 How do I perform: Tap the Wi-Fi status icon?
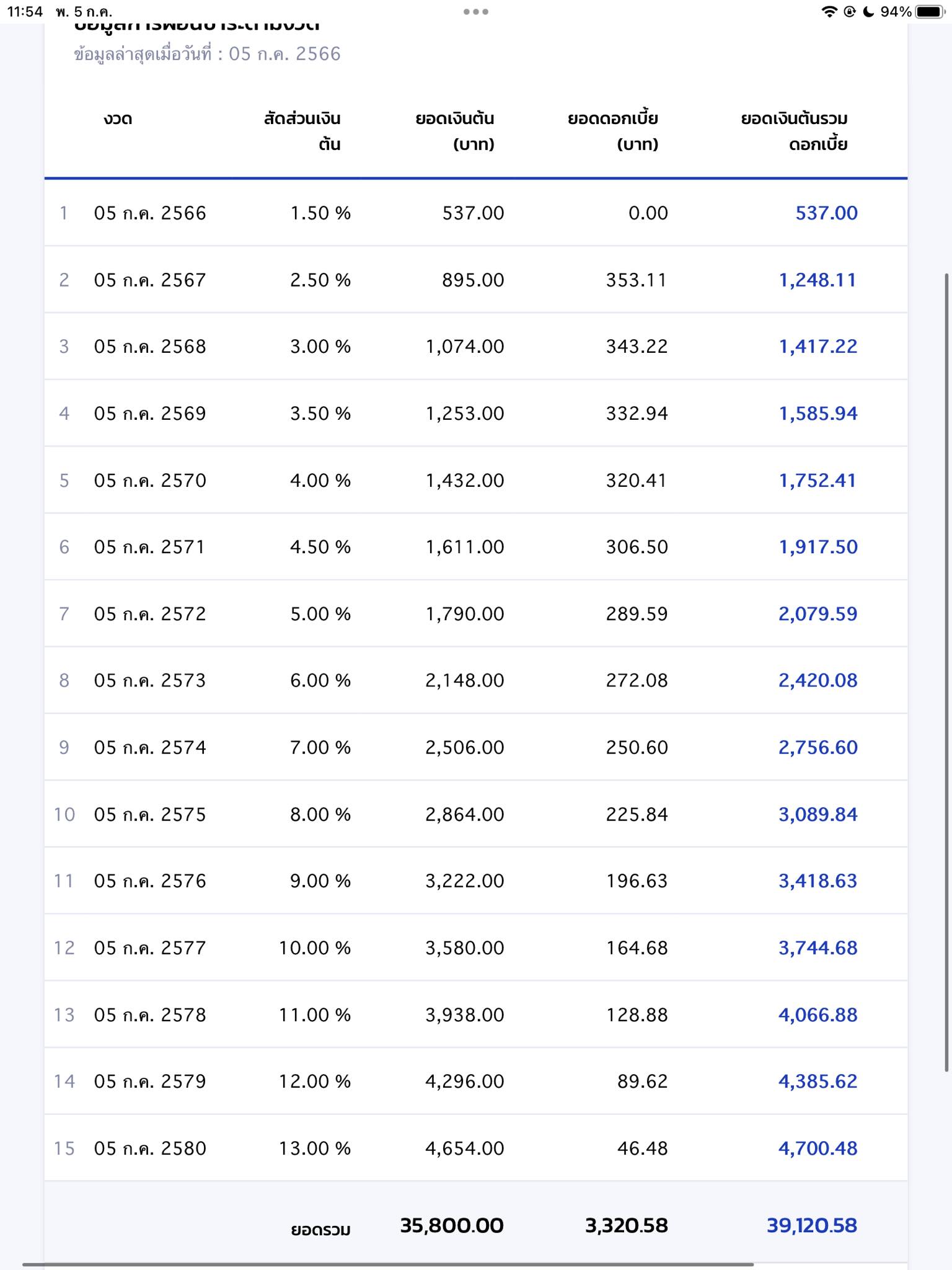pyautogui.click(x=829, y=12)
